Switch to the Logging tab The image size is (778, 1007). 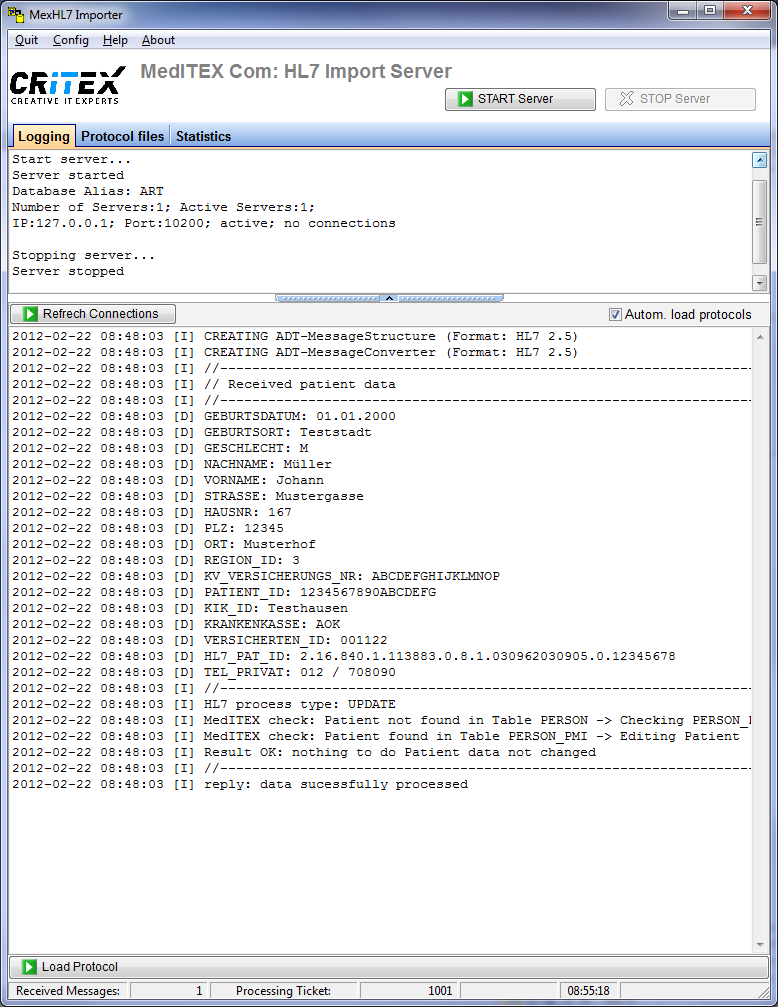[x=44, y=136]
